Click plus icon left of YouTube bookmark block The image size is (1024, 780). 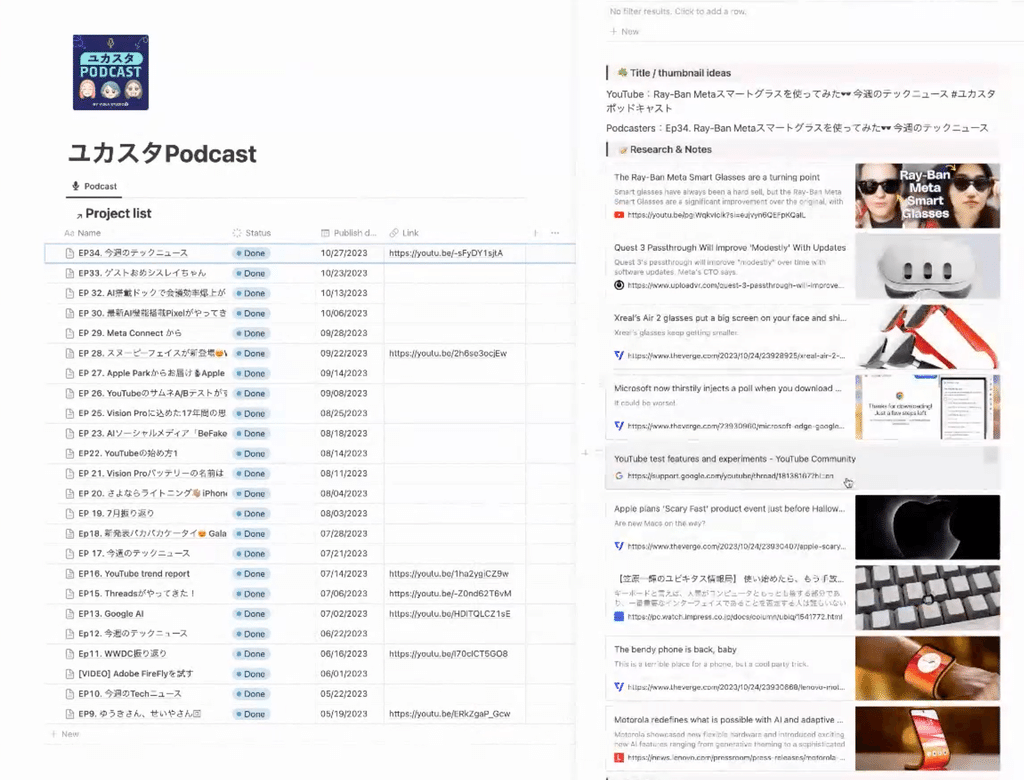pos(585,452)
